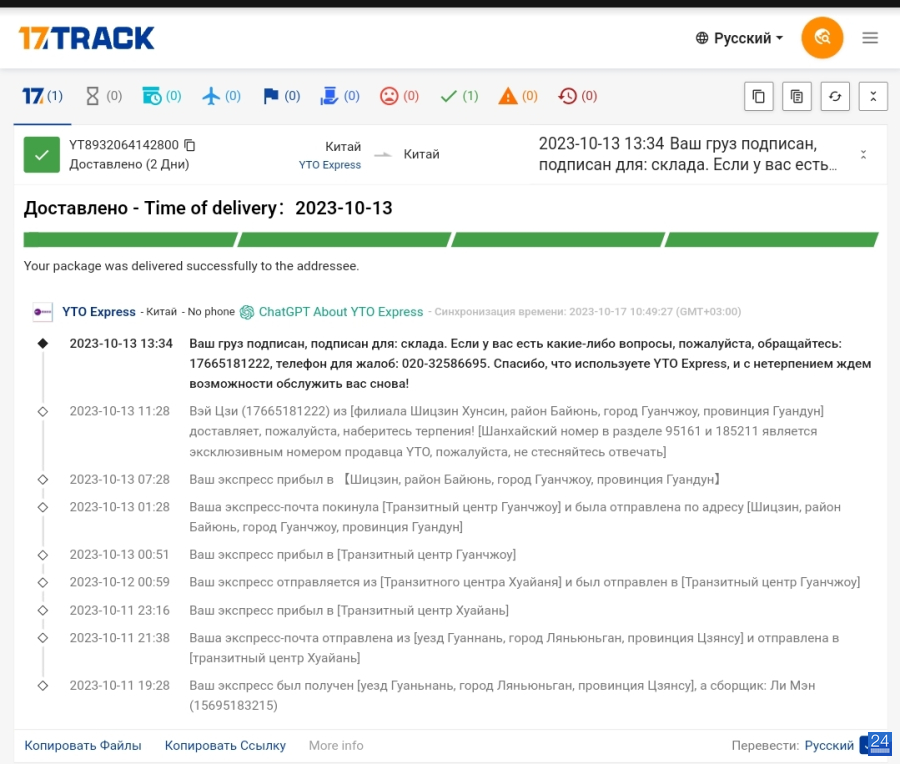Click timestamp 2023-10-13 13:34 in timeline
This screenshot has width=900, height=764.
(x=121, y=343)
